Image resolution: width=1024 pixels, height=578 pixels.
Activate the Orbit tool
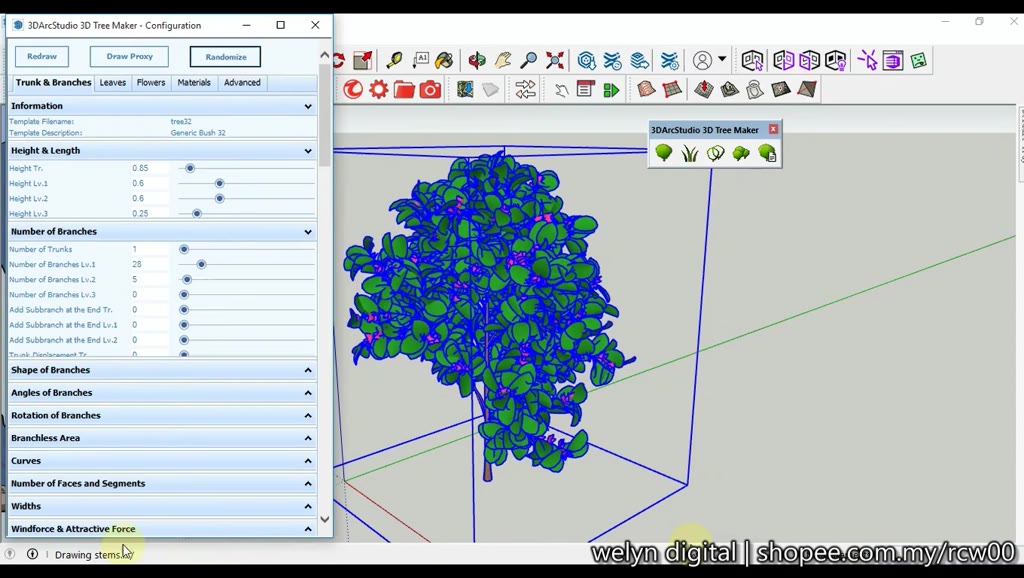pyautogui.click(x=477, y=60)
